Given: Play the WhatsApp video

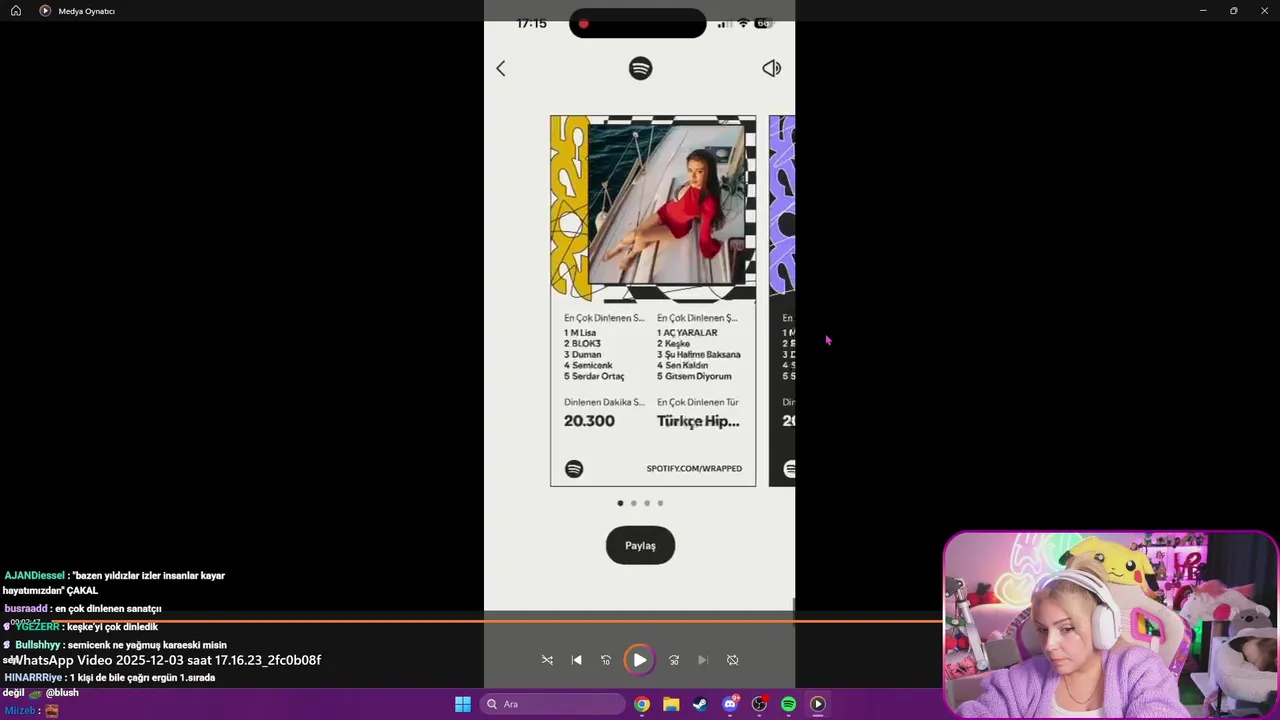Looking at the screenshot, I should [639, 660].
